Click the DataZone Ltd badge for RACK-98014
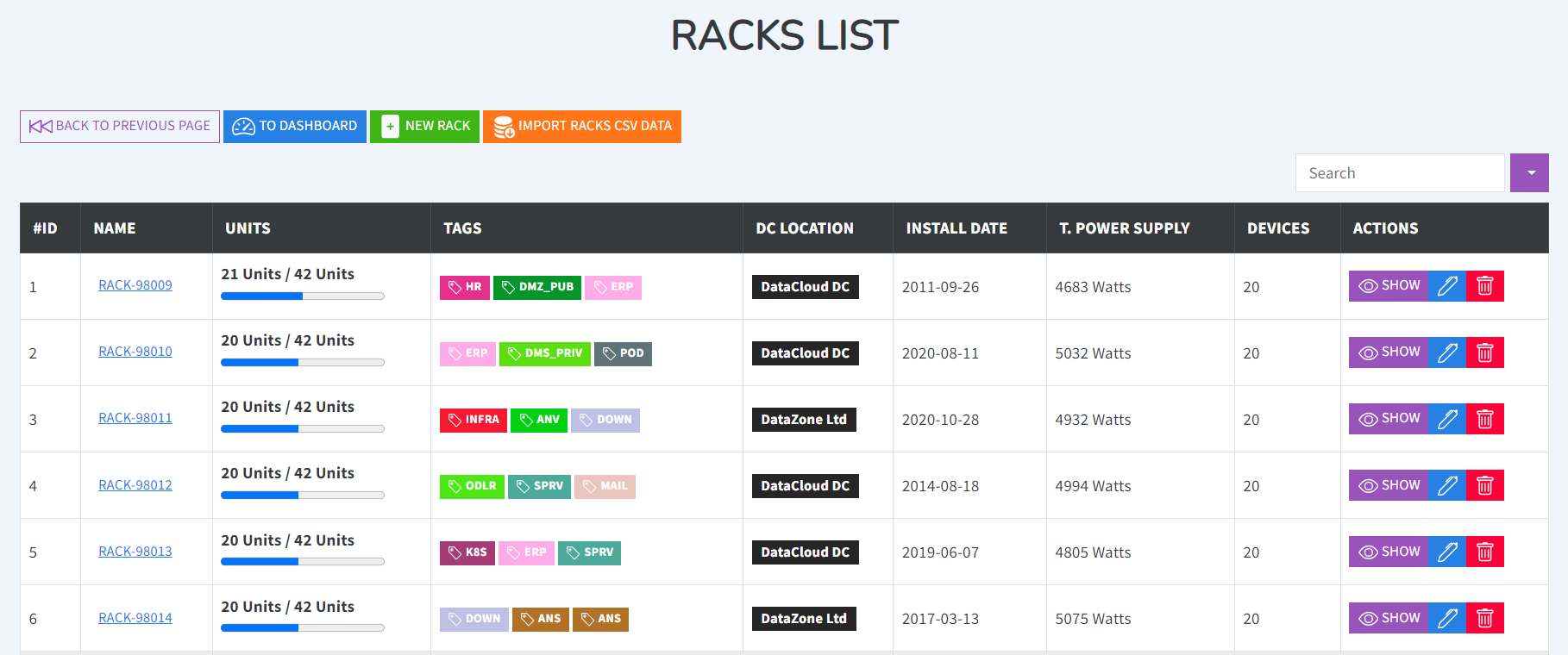1568x655 pixels. point(804,619)
